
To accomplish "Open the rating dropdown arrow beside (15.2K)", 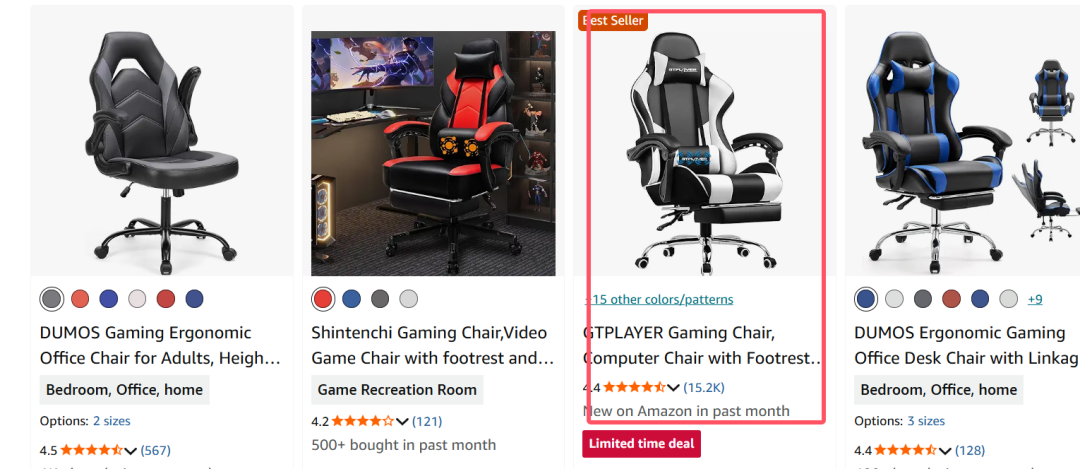I will pyautogui.click(x=673, y=387).
